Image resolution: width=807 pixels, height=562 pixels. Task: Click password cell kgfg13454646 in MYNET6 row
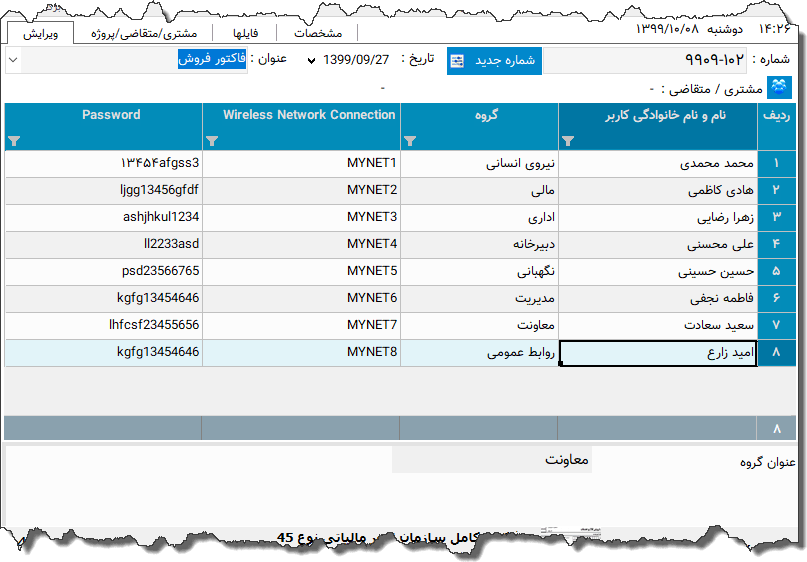103,299
